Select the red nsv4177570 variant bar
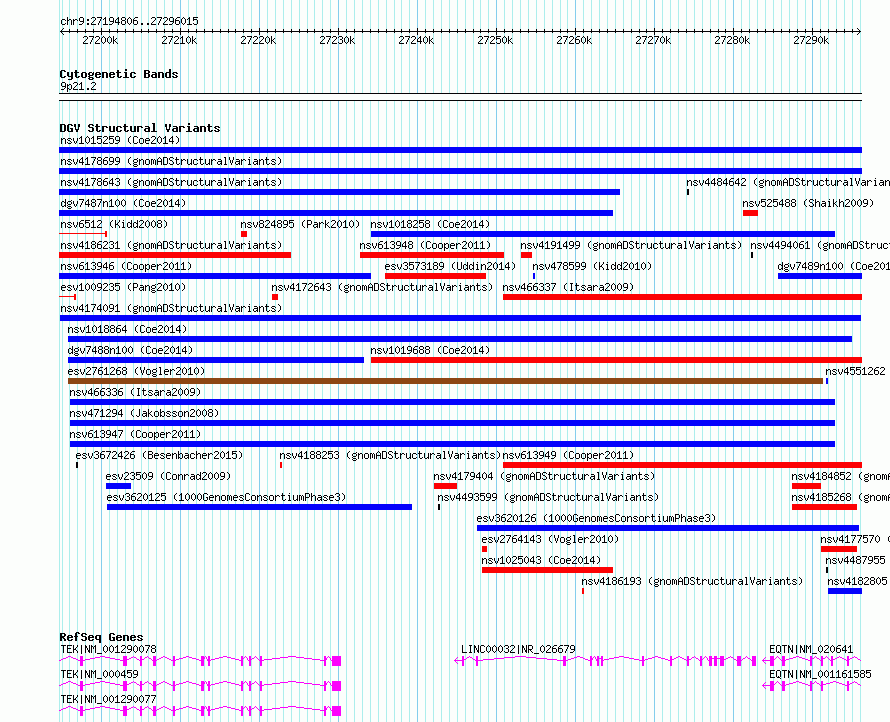The width and height of the screenshot is (890, 722). click(x=838, y=549)
